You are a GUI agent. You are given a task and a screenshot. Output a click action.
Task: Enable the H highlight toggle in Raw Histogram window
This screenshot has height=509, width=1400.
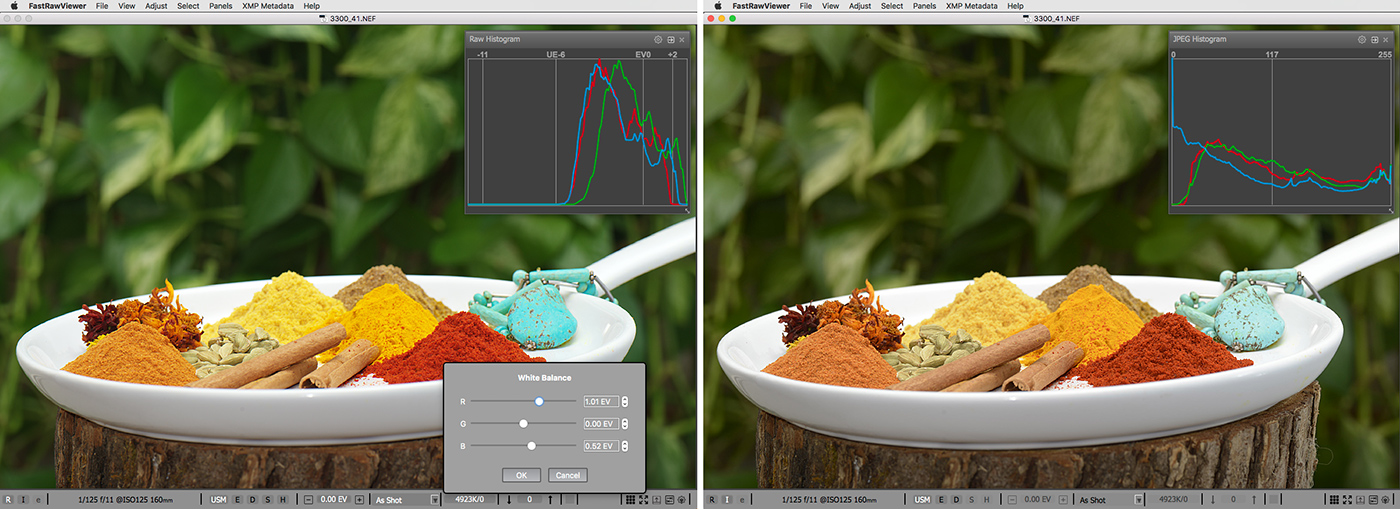tap(282, 499)
